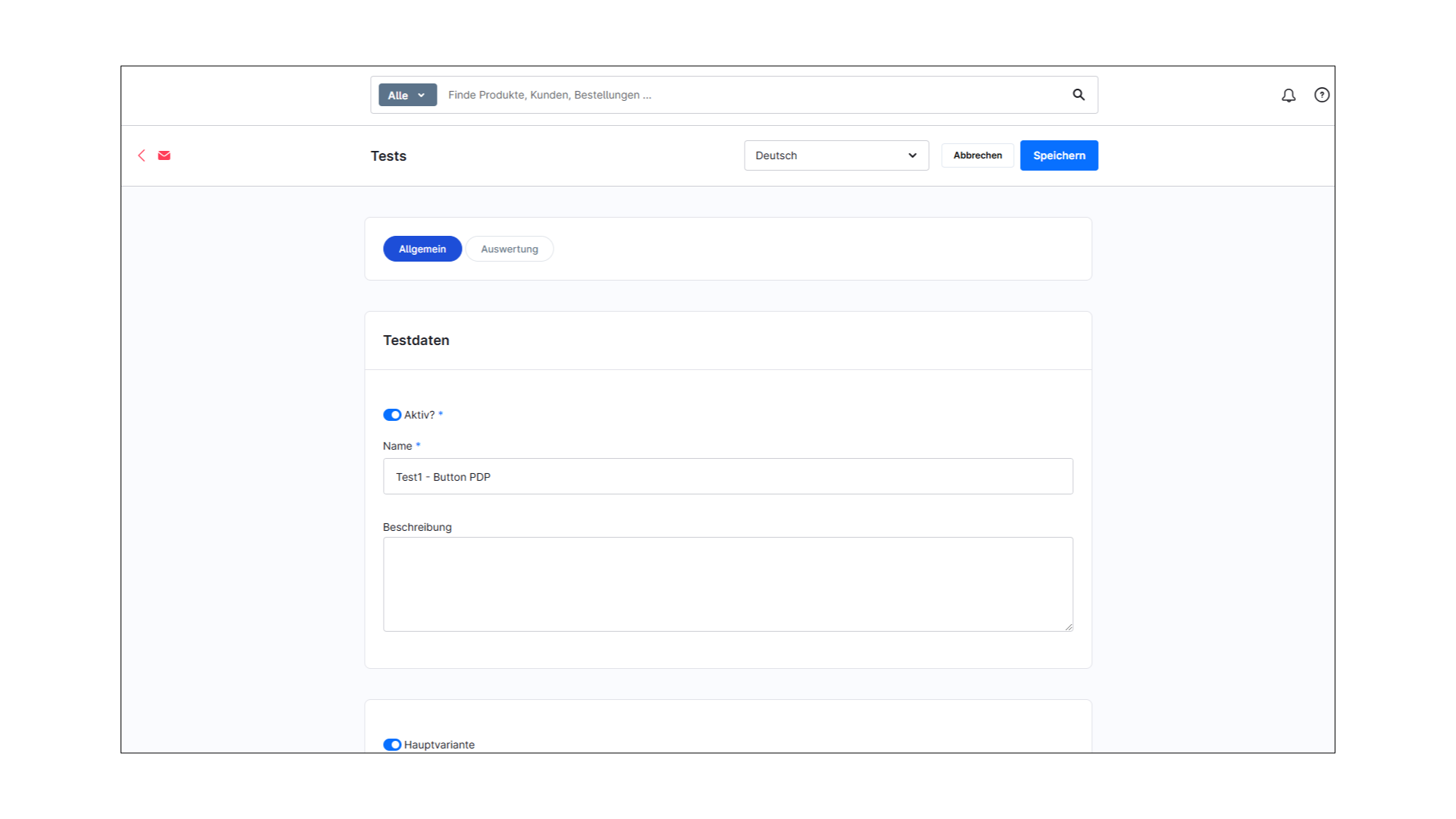This screenshot has height=819, width=1456.
Task: Click the red envelope icon
Action: pos(164,155)
